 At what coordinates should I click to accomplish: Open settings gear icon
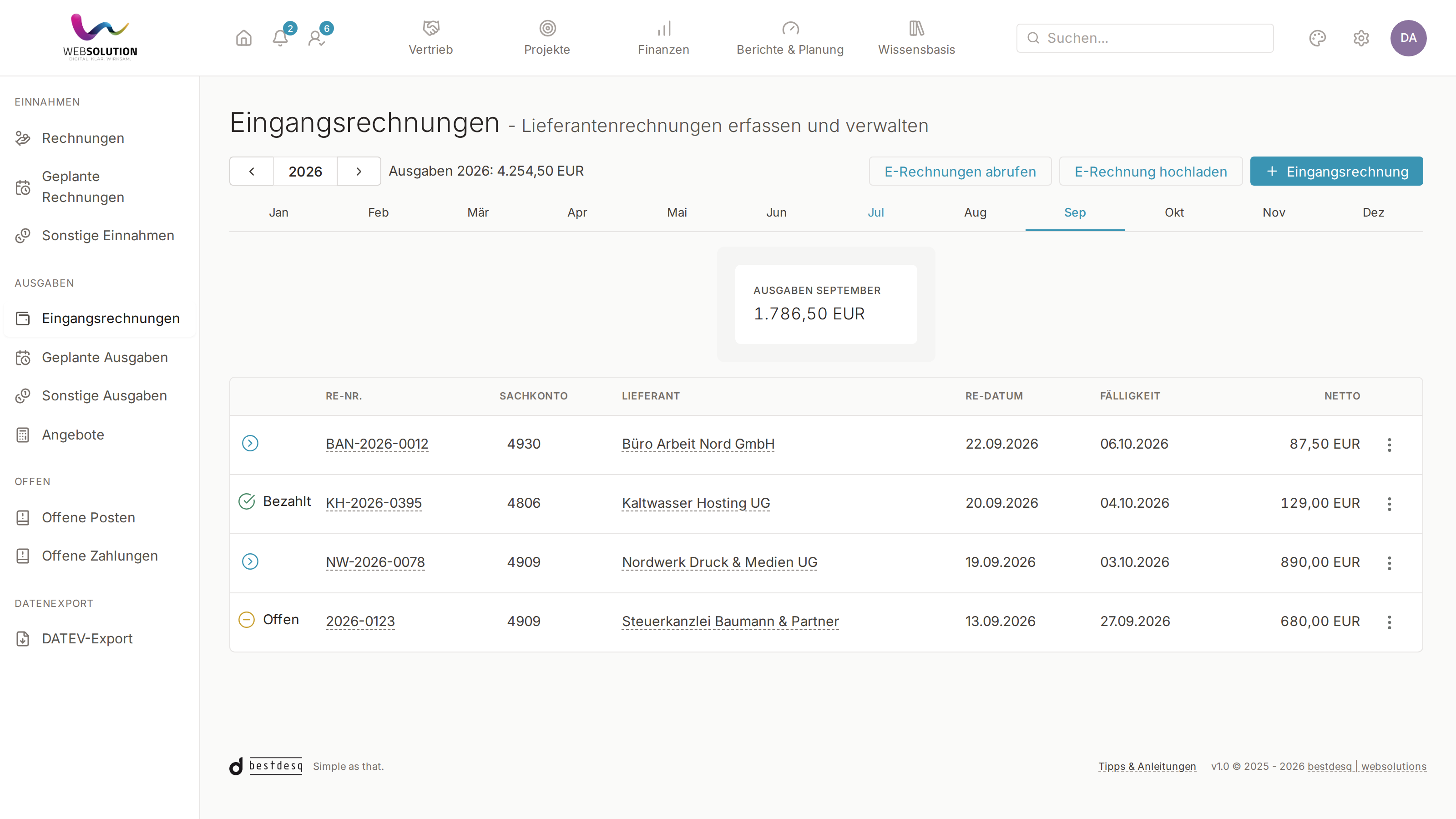click(1361, 38)
